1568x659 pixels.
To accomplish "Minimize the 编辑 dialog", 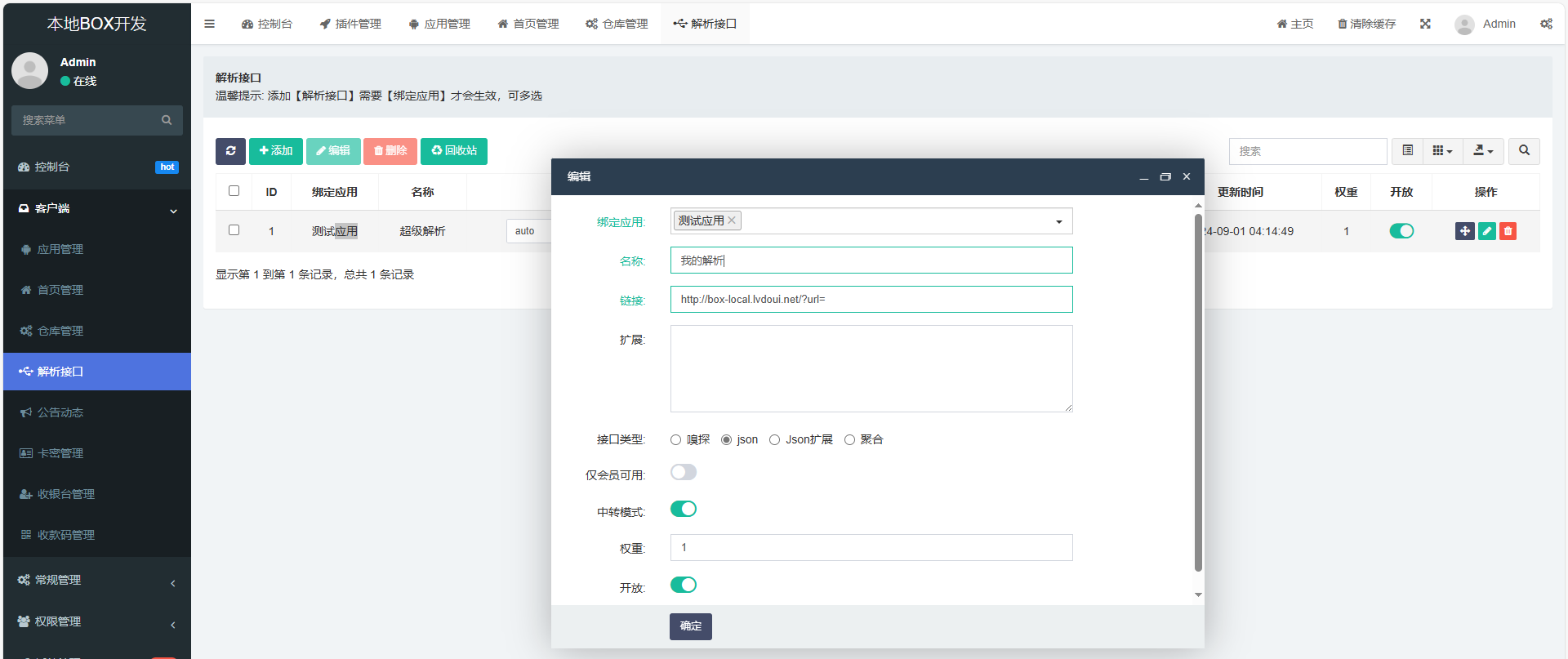I will click(1143, 176).
